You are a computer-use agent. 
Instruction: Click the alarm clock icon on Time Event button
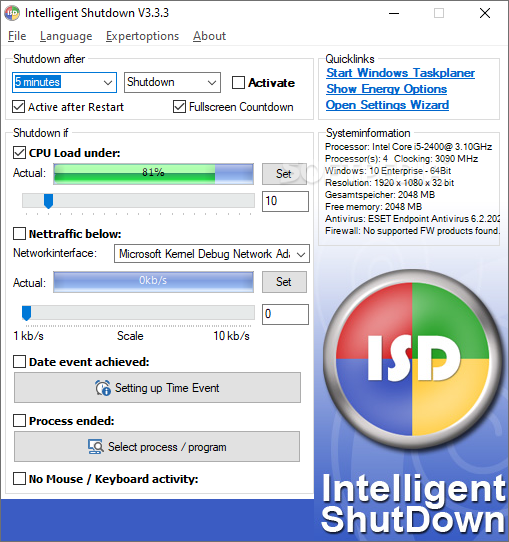point(103,388)
